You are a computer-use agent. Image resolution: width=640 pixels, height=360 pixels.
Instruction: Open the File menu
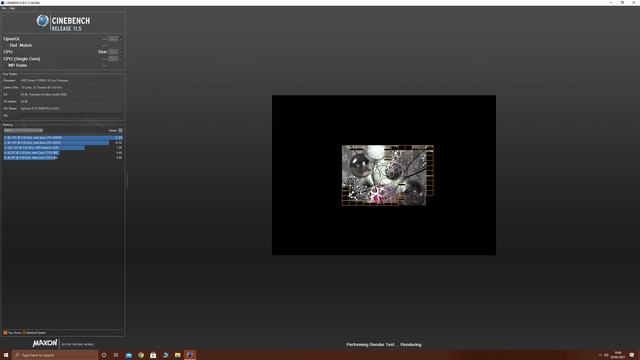pyautogui.click(x=4, y=8)
